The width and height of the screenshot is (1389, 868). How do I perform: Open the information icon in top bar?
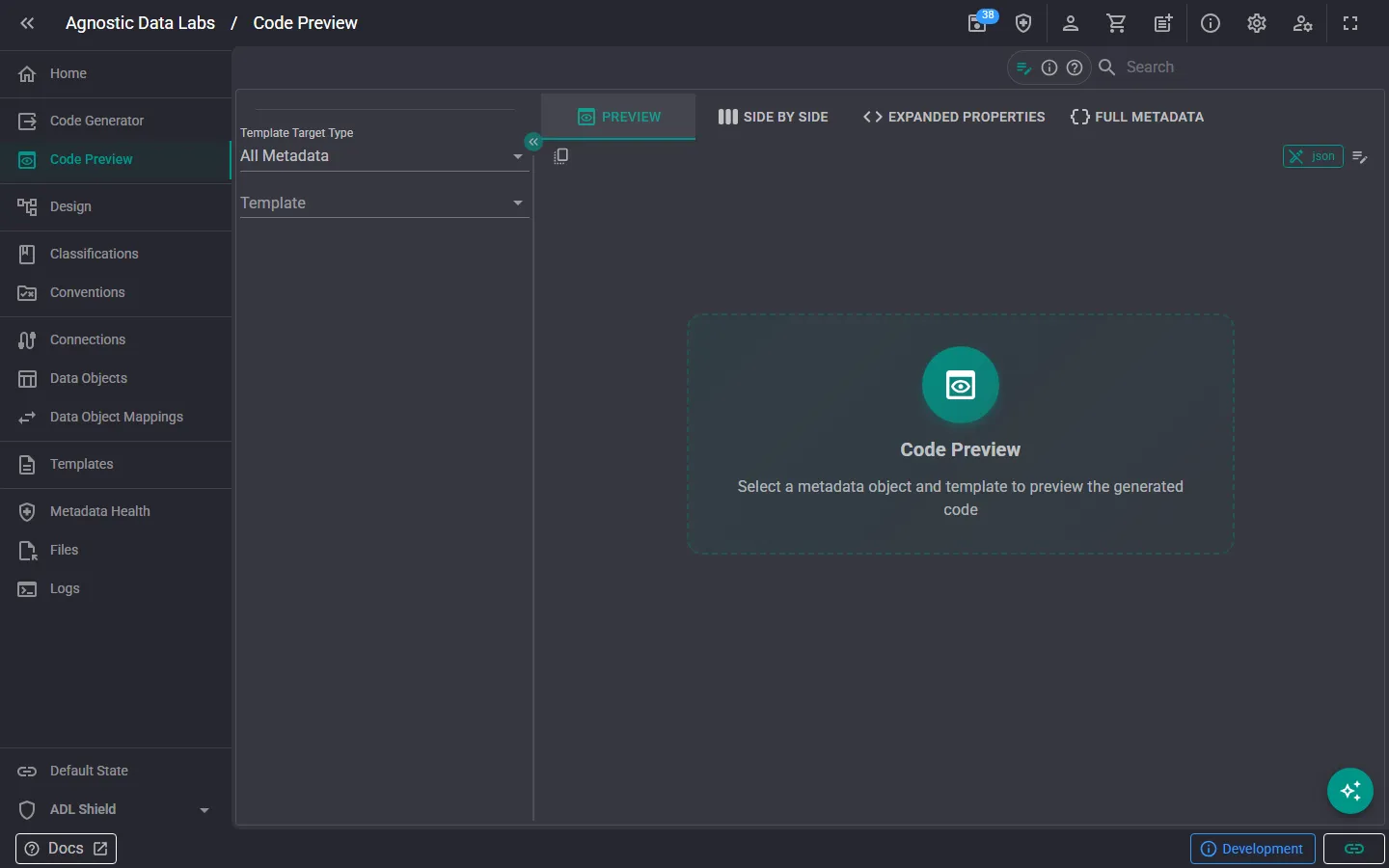tap(1211, 23)
